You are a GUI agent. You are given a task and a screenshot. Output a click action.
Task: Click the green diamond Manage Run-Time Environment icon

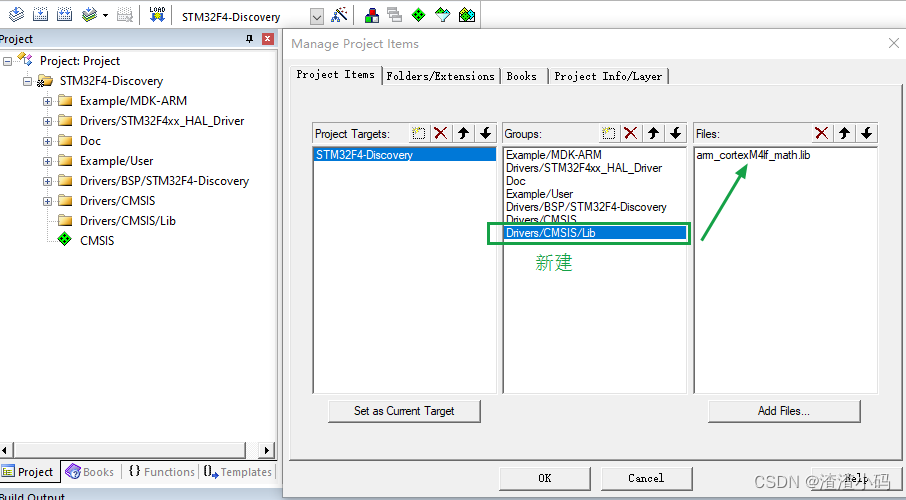(x=418, y=15)
